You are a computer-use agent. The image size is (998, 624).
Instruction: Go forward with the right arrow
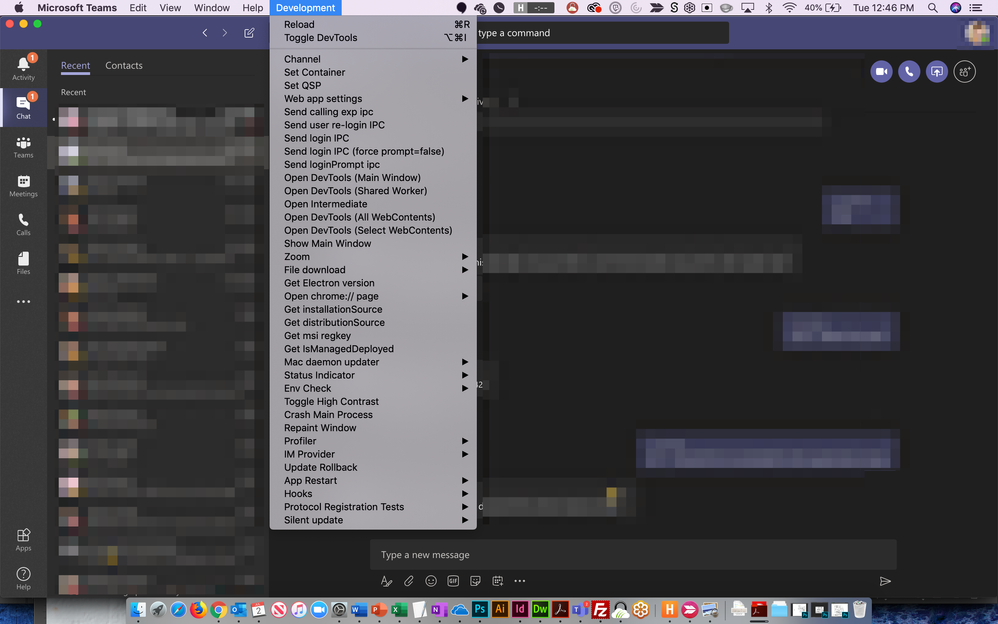225,33
